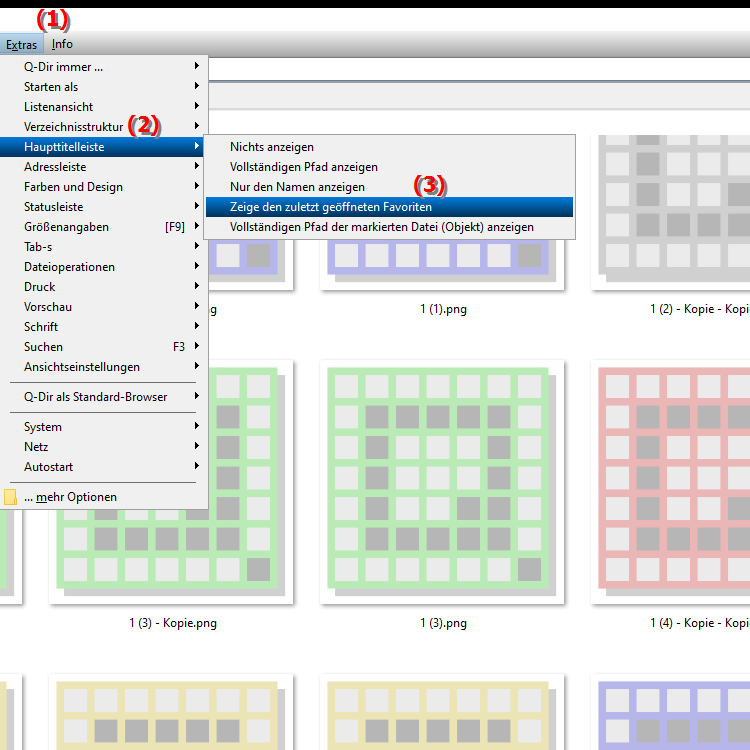Open the System submenu

pos(104,427)
